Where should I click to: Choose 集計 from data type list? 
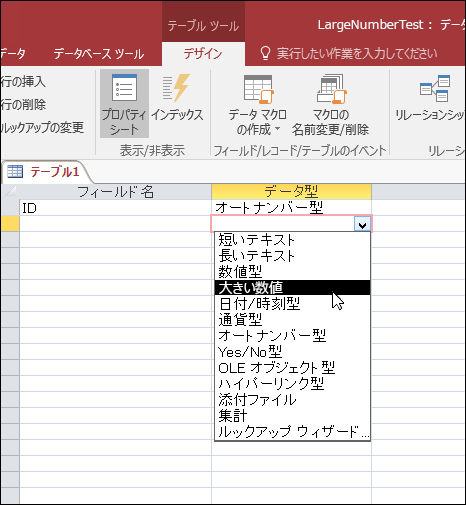click(292, 416)
